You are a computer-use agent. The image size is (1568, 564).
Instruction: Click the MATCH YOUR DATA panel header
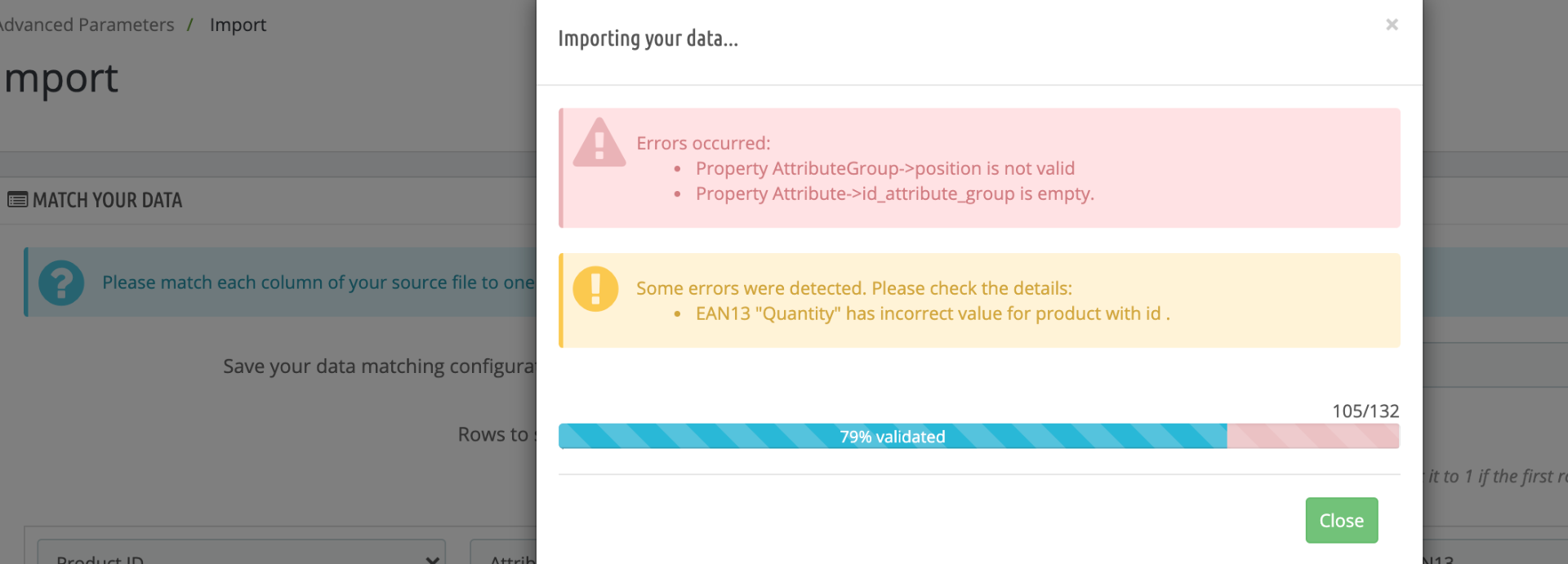point(107,200)
